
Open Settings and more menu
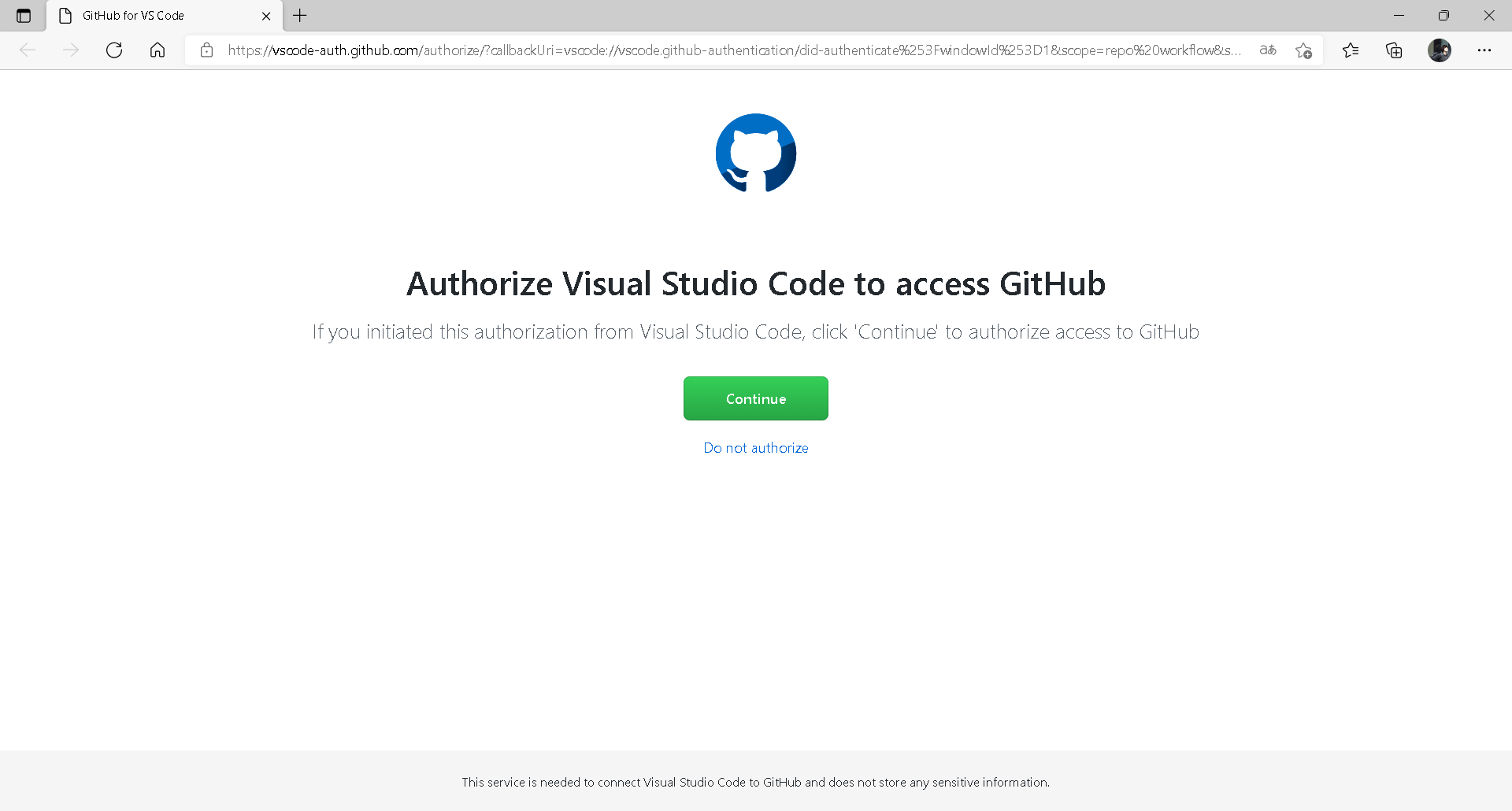click(1485, 50)
